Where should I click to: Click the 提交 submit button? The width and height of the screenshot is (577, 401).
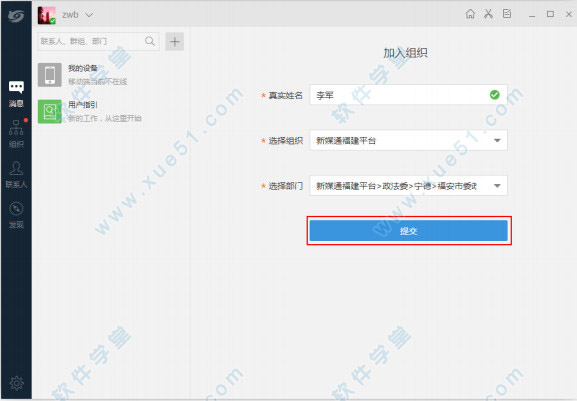408,231
